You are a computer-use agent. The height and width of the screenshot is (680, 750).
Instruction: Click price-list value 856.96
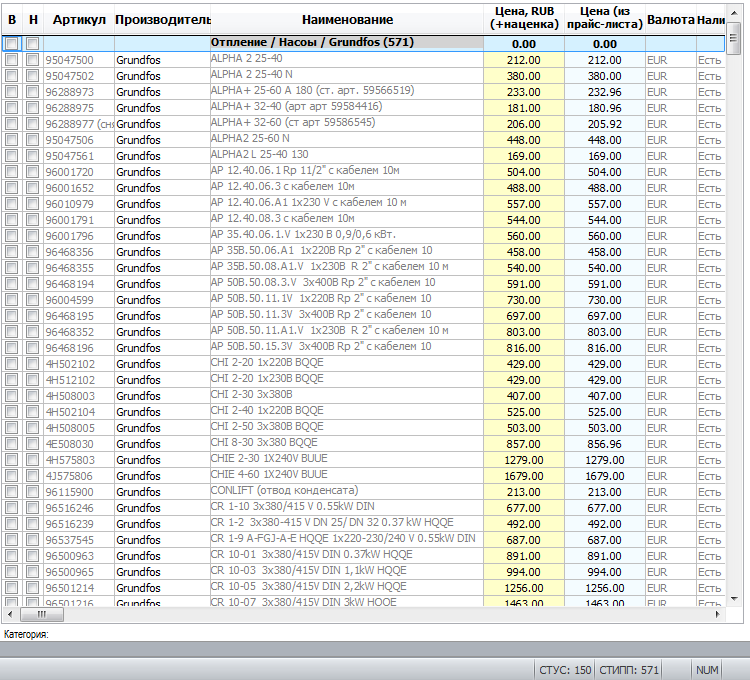click(x=605, y=444)
